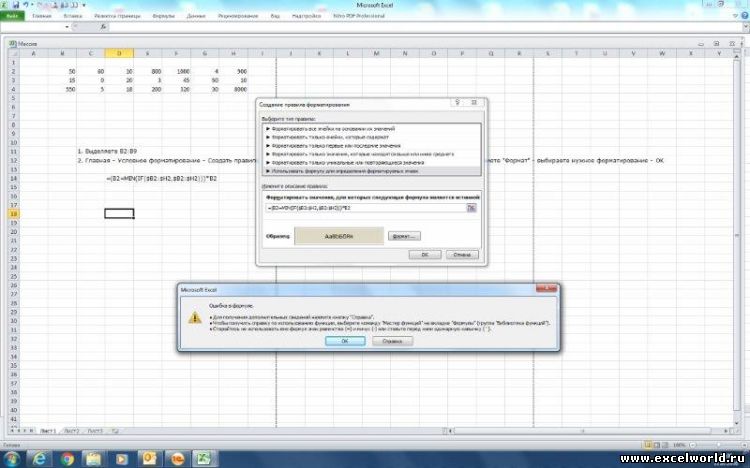Open Google Chrome from the taskbar
The width and height of the screenshot is (750, 468).
pyautogui.click(x=67, y=459)
